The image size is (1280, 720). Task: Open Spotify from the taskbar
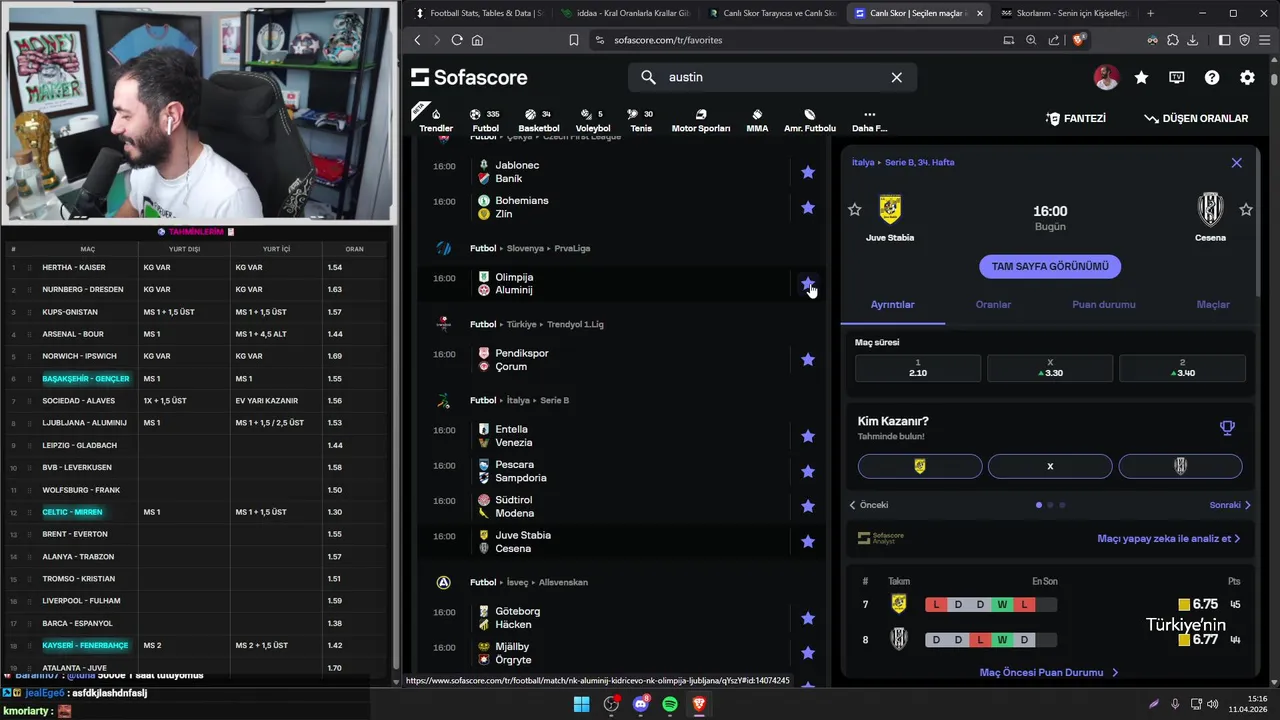[670, 704]
